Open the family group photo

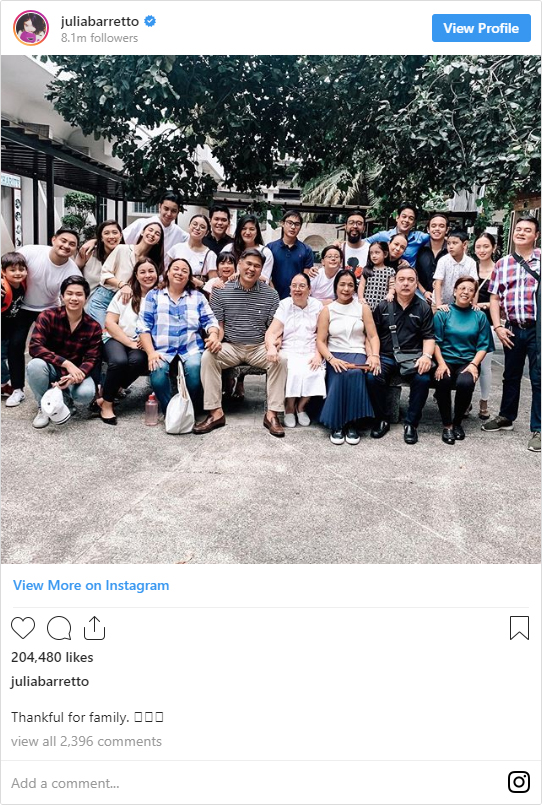(271, 310)
